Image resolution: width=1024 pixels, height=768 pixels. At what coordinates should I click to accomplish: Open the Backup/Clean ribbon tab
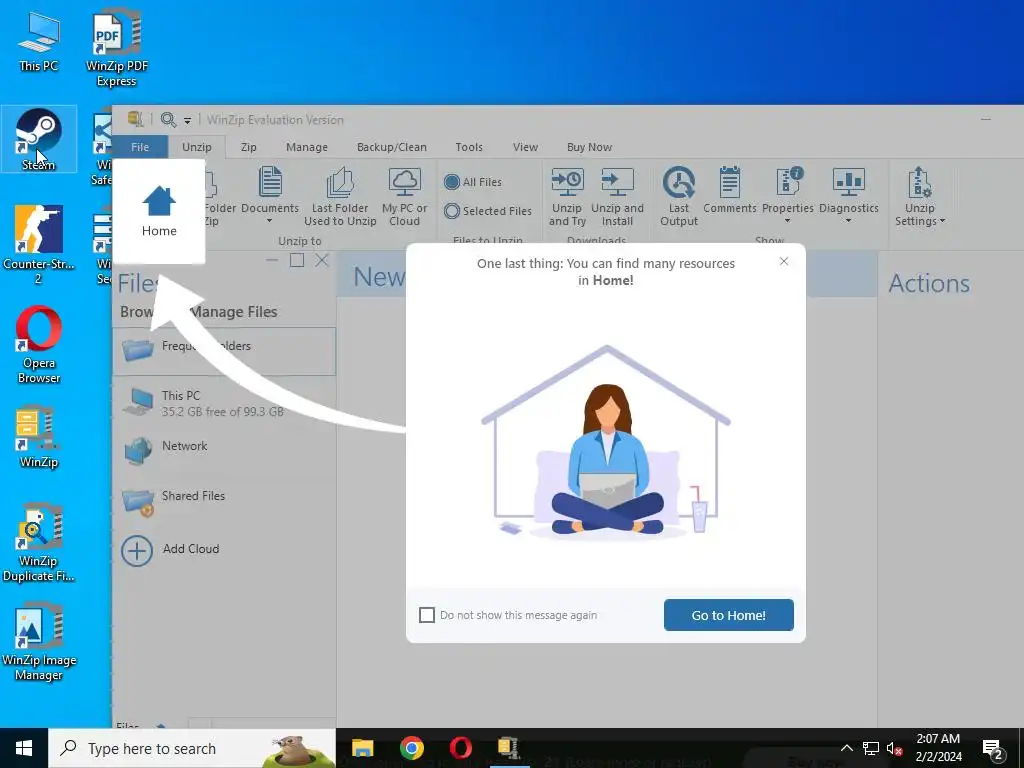click(392, 147)
